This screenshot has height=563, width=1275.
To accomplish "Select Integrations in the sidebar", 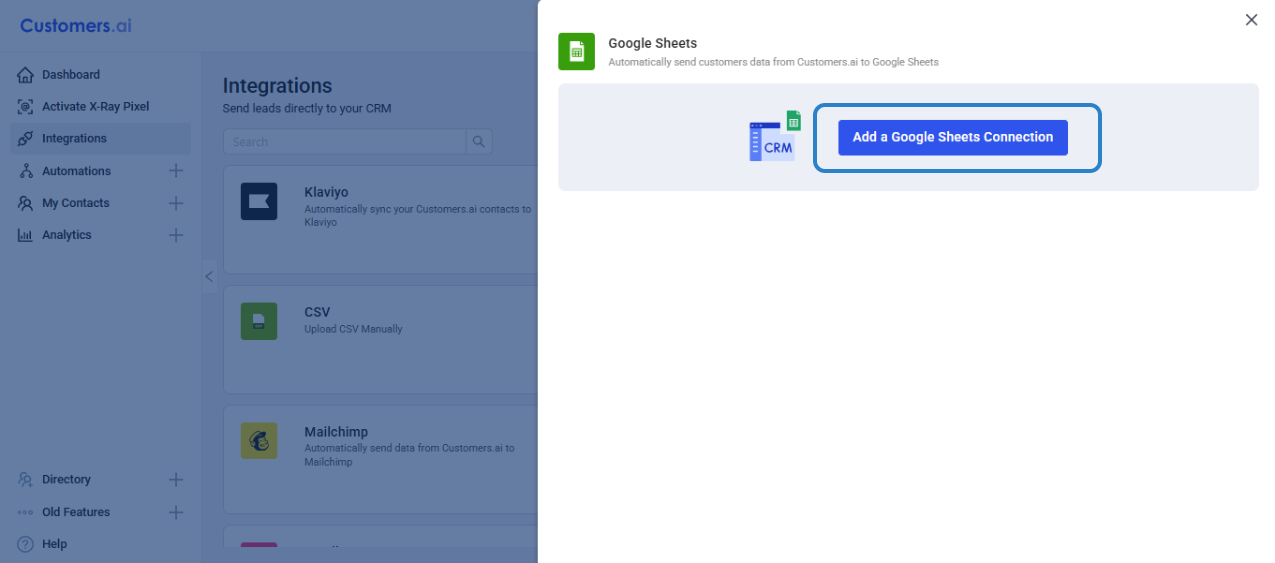I will (x=101, y=139).
